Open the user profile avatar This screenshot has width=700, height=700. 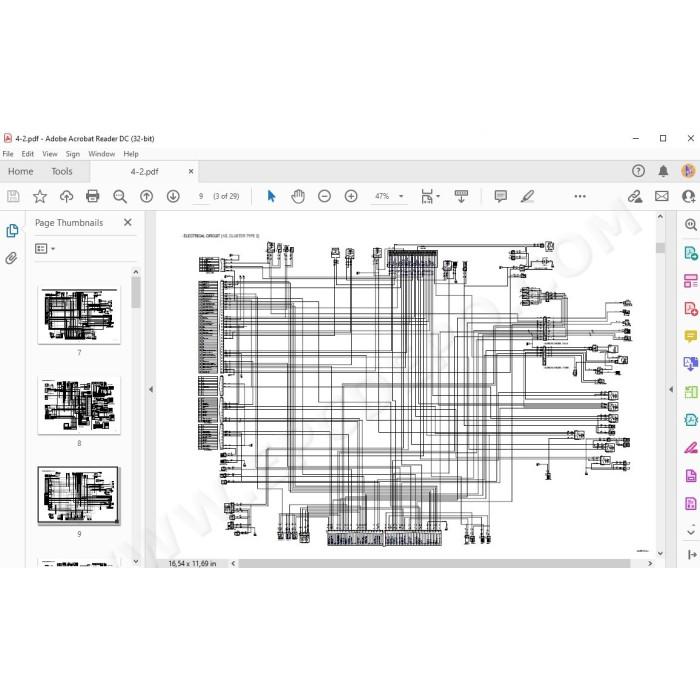pos(688,171)
